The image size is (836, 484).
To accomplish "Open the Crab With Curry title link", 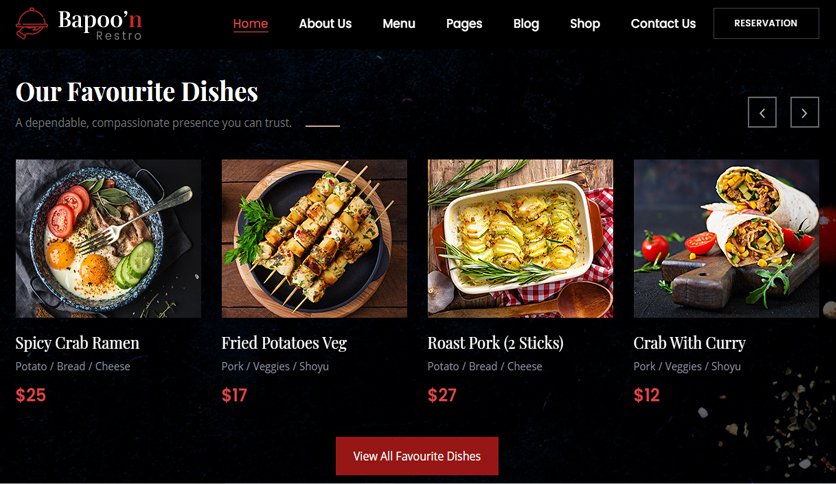I will click(689, 343).
